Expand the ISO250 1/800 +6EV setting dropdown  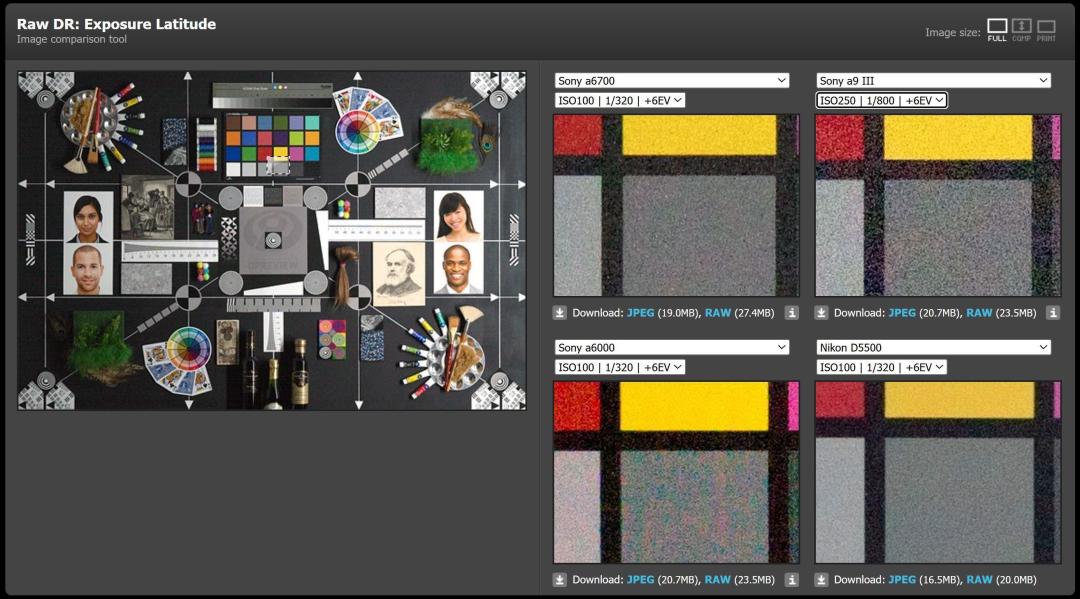coord(882,101)
